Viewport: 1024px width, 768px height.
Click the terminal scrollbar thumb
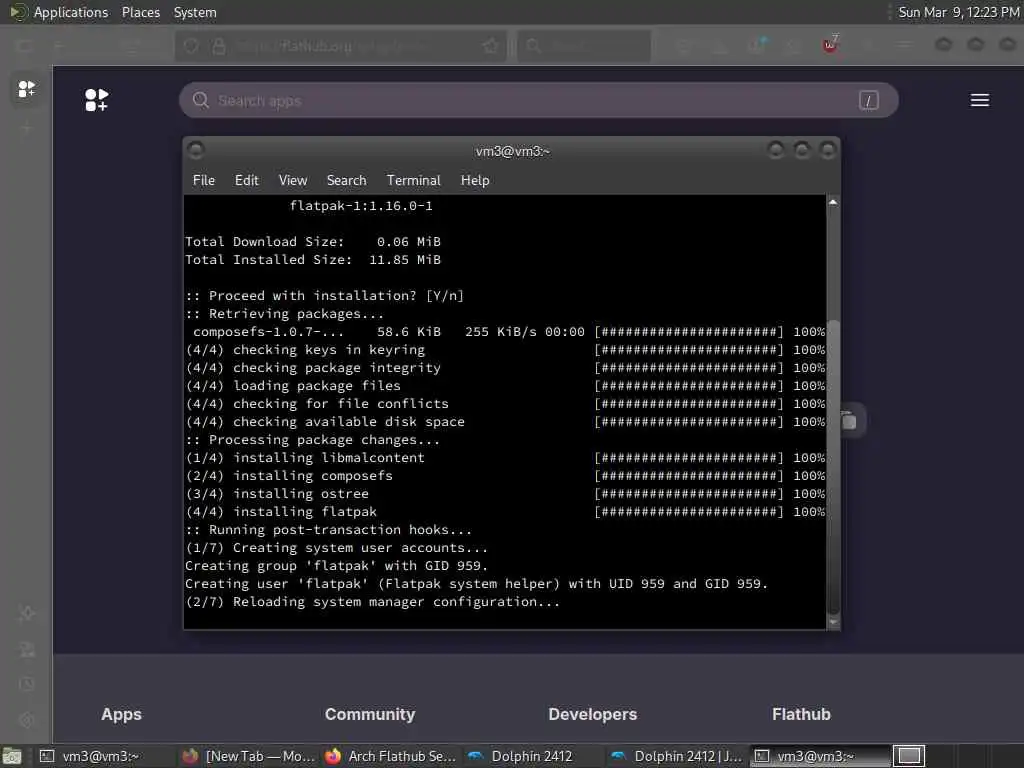[x=833, y=467]
